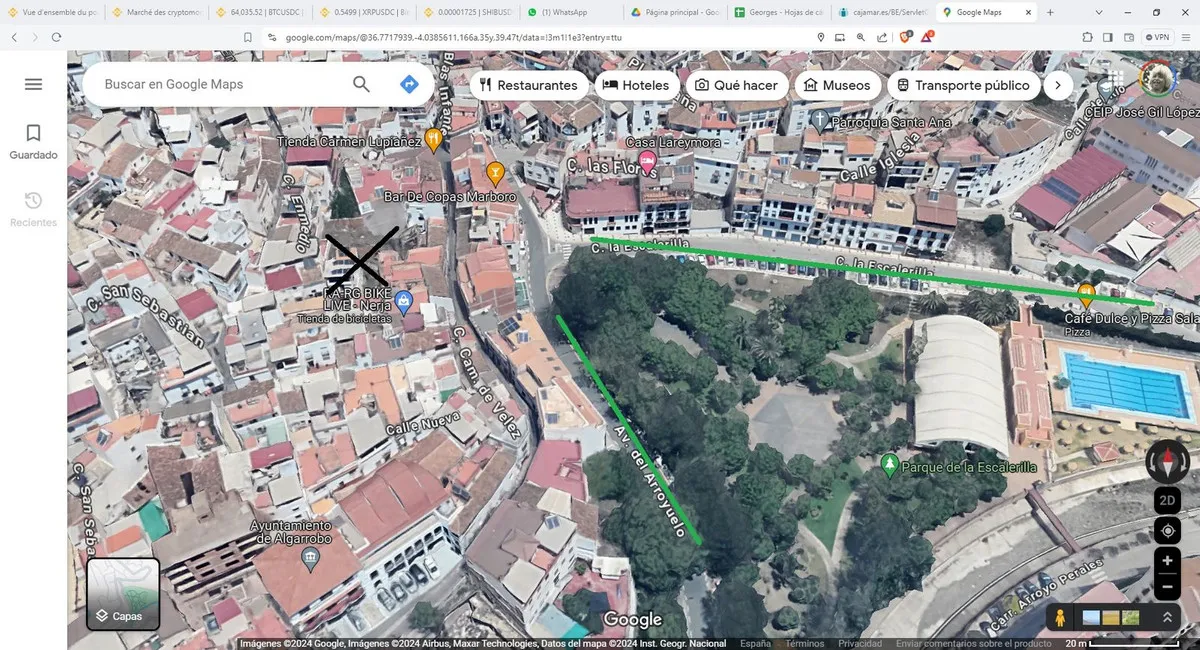This screenshot has width=1200, height=650.
Task: Select the Street View pegman icon
Action: coord(1059,618)
